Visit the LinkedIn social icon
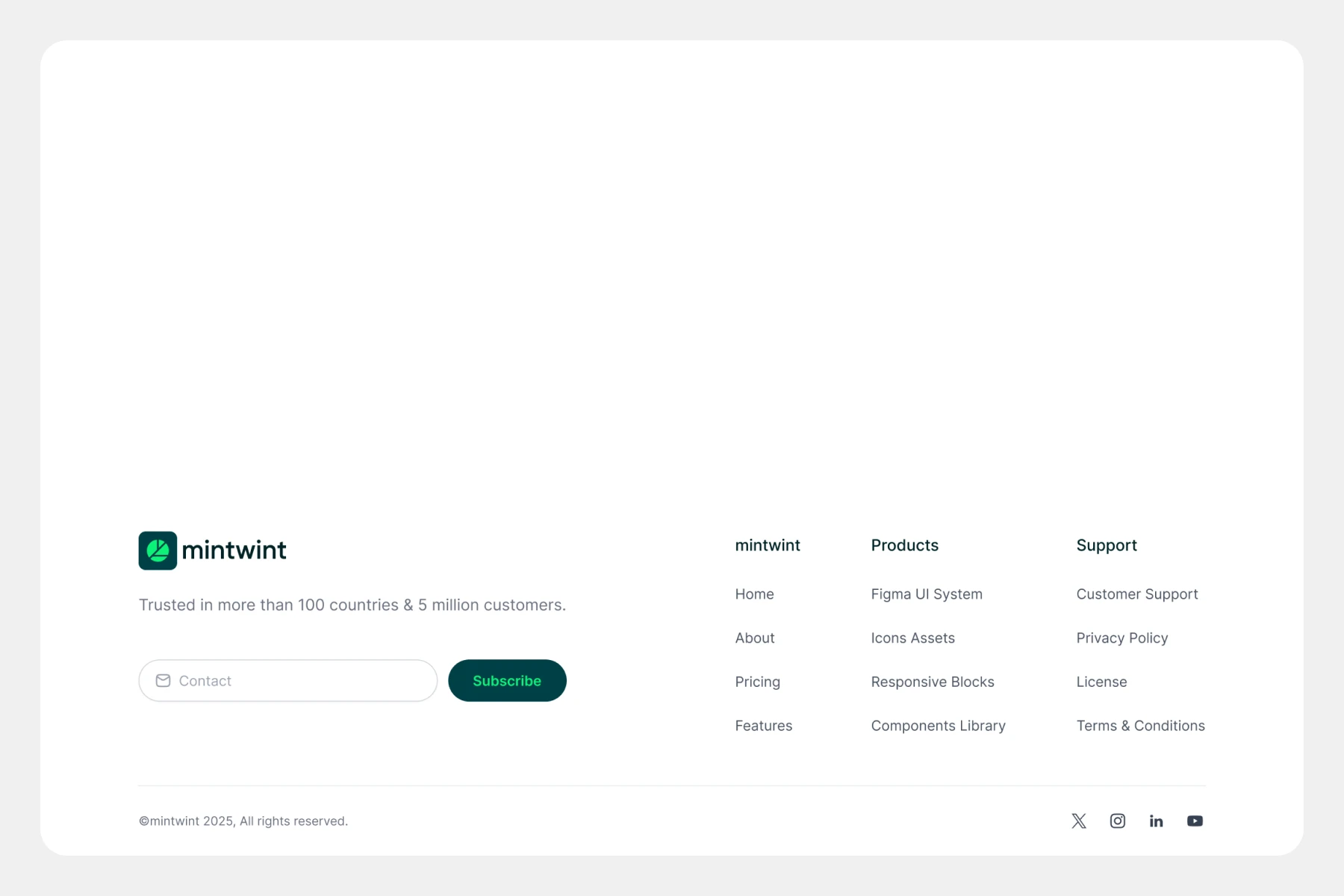 point(1157,821)
